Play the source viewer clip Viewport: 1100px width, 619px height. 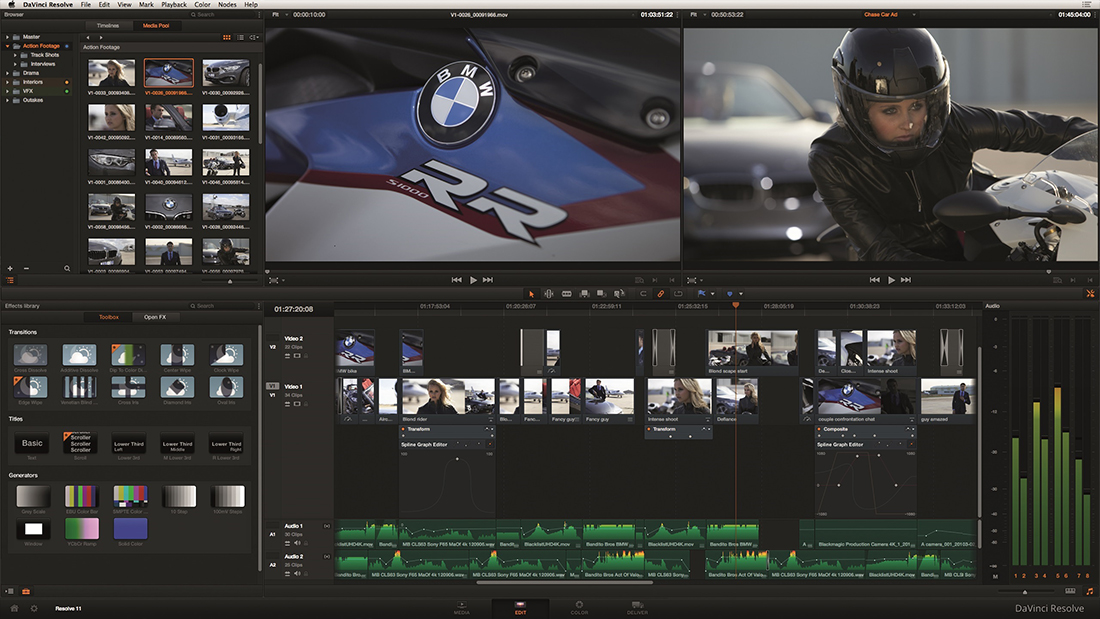pyautogui.click(x=473, y=280)
